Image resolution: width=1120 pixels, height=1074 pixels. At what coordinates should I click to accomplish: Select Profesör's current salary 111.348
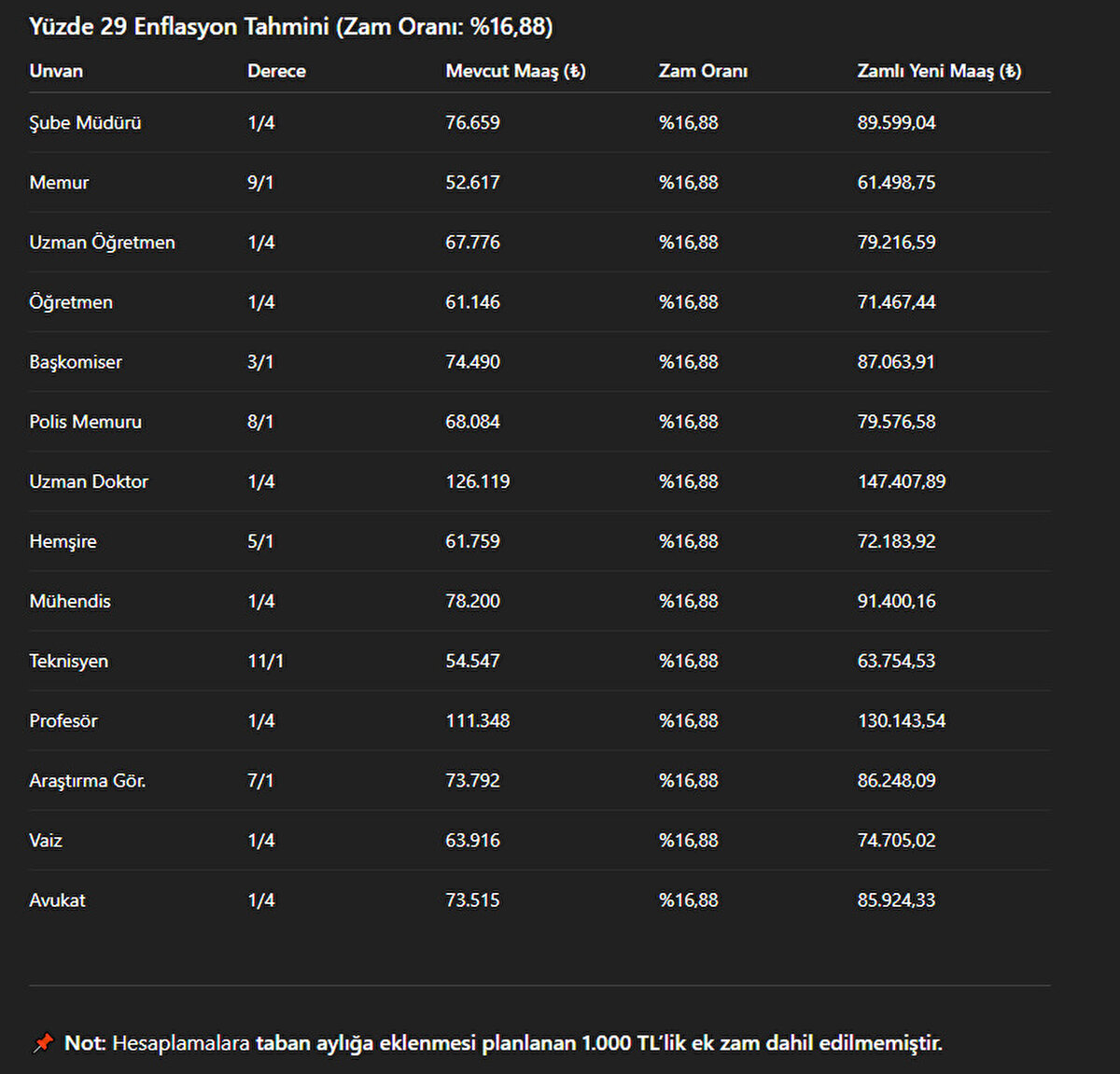click(x=477, y=720)
